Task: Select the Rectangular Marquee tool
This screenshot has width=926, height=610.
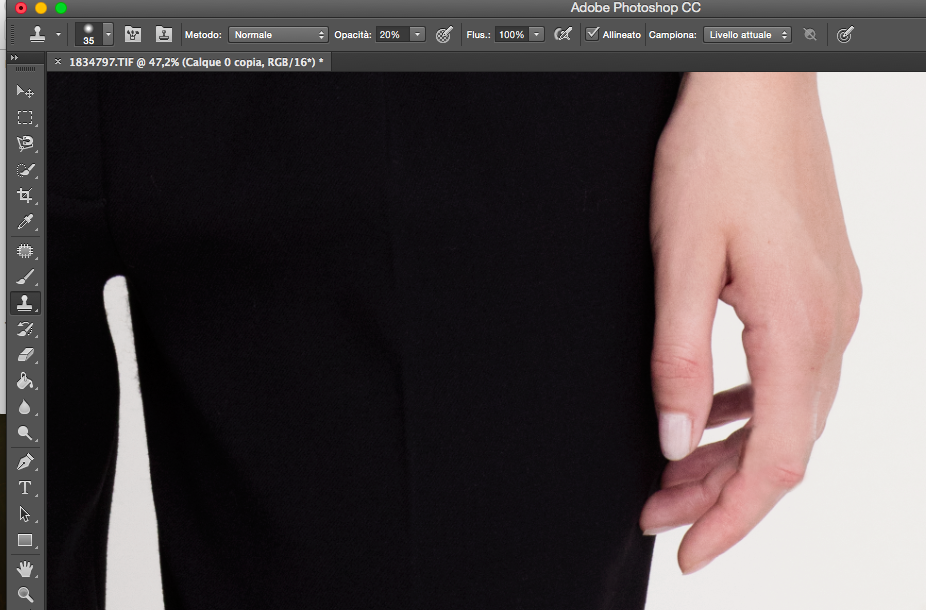Action: pos(25,118)
